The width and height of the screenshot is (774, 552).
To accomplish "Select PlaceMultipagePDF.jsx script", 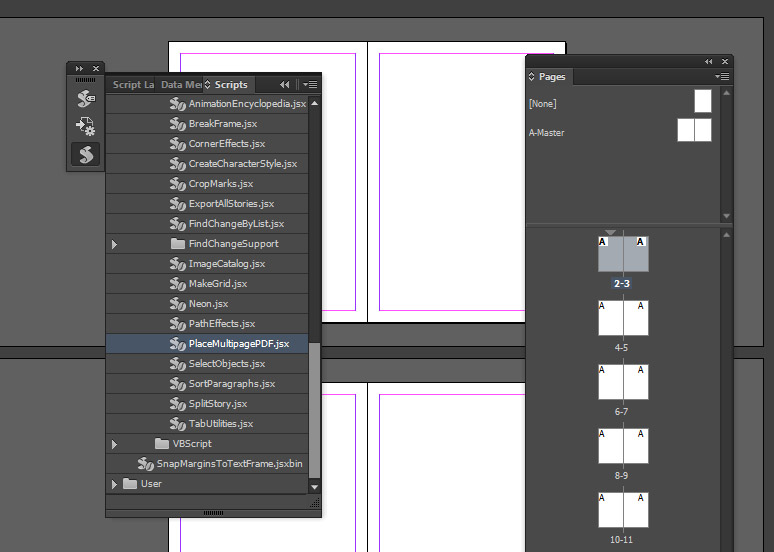I will coord(207,344).
